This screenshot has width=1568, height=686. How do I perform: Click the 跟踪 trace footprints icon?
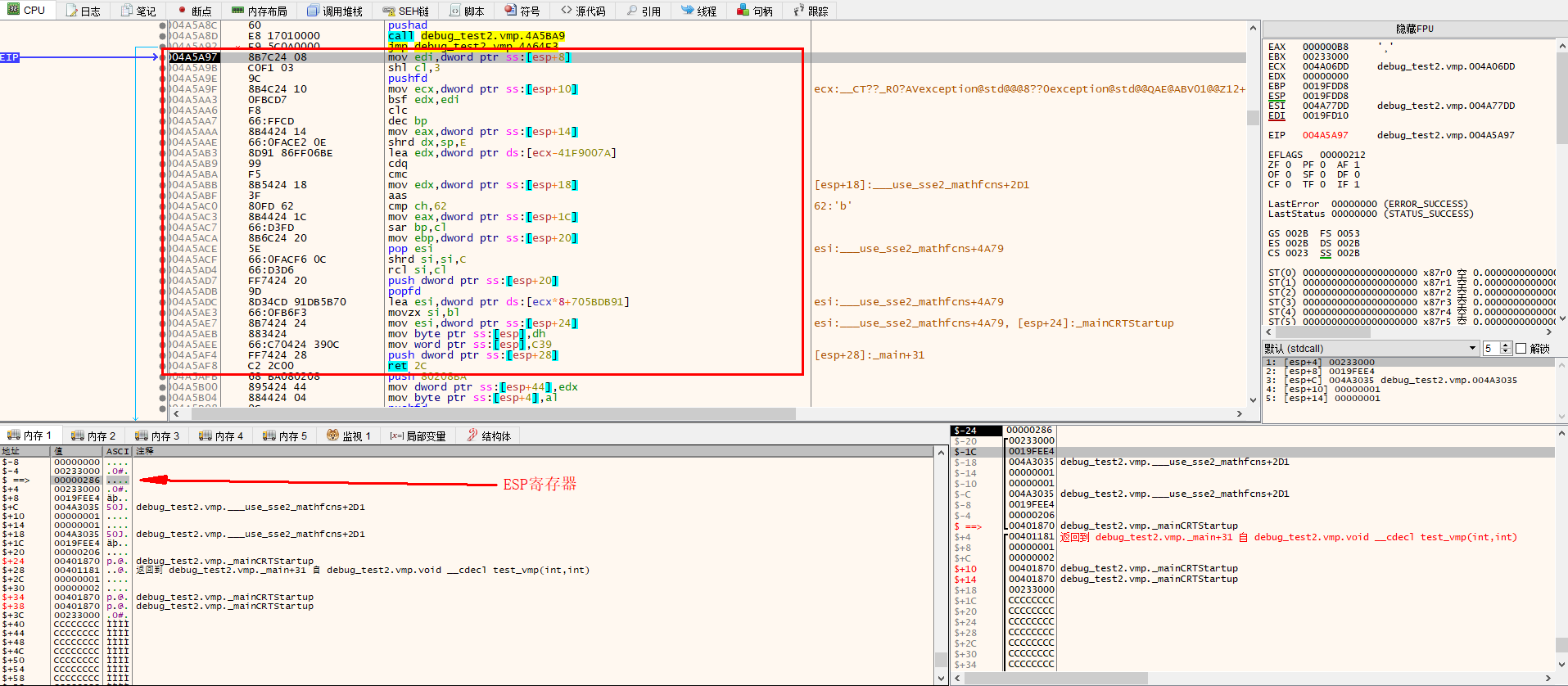pyautogui.click(x=798, y=11)
